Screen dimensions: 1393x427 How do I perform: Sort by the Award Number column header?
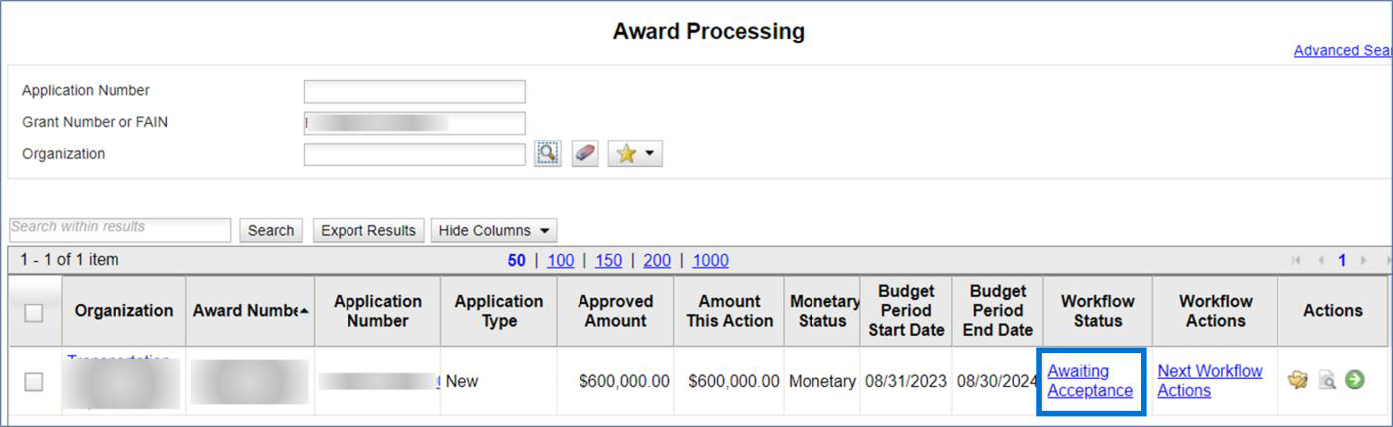(x=249, y=311)
